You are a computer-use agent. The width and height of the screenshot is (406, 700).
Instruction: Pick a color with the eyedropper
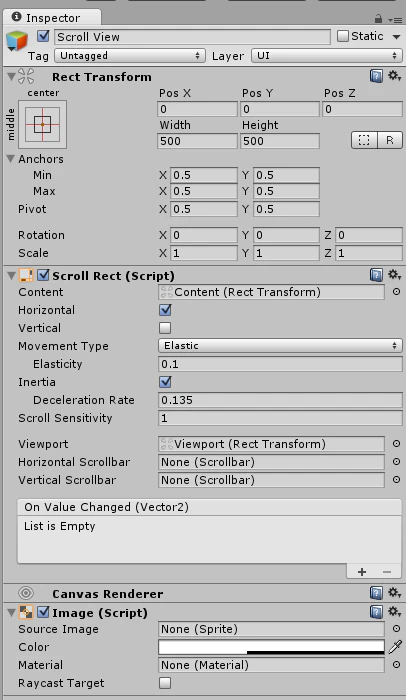396,647
